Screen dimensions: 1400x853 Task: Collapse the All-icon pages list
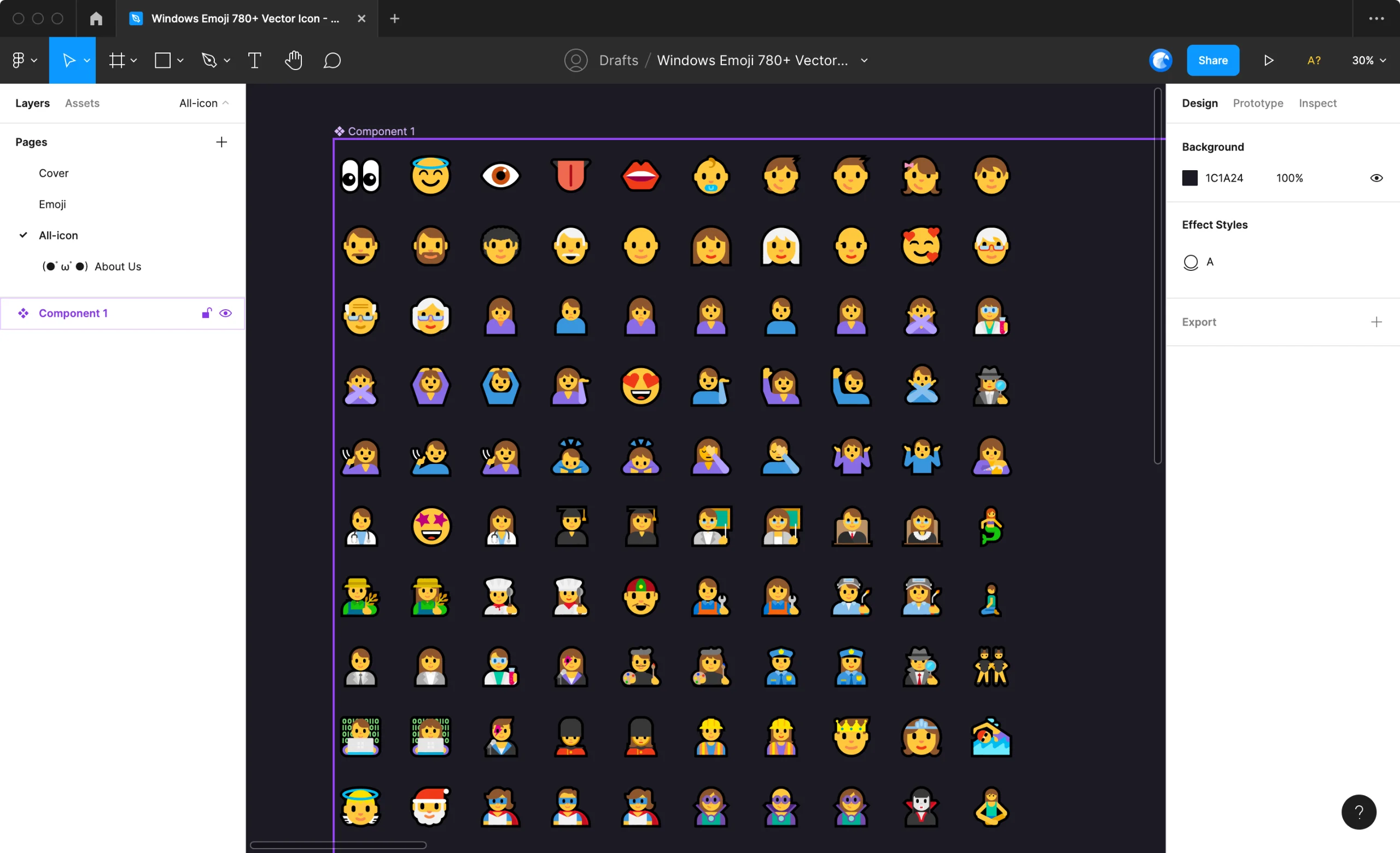coord(204,103)
